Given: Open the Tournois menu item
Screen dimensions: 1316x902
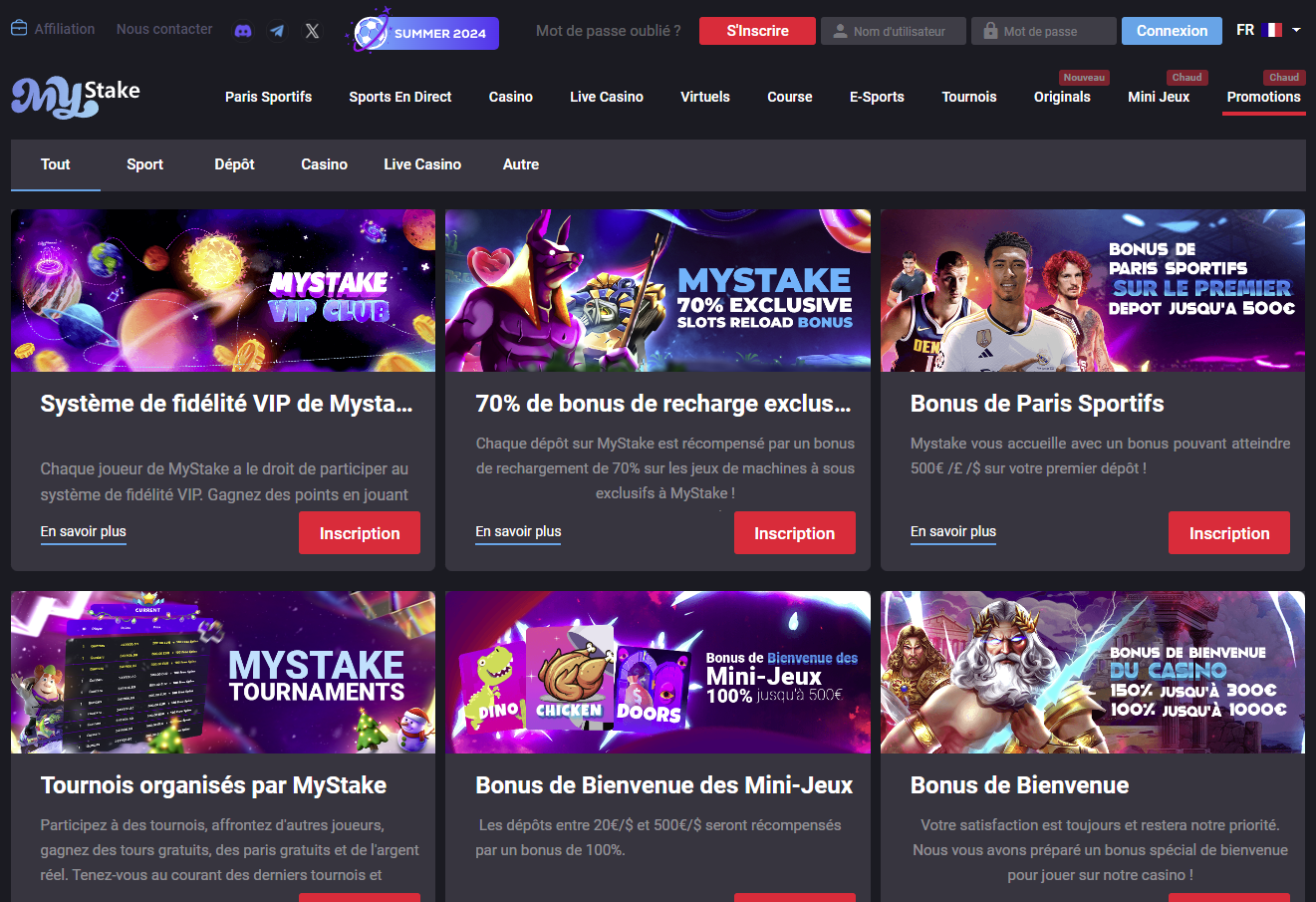Looking at the screenshot, I should tap(969, 97).
